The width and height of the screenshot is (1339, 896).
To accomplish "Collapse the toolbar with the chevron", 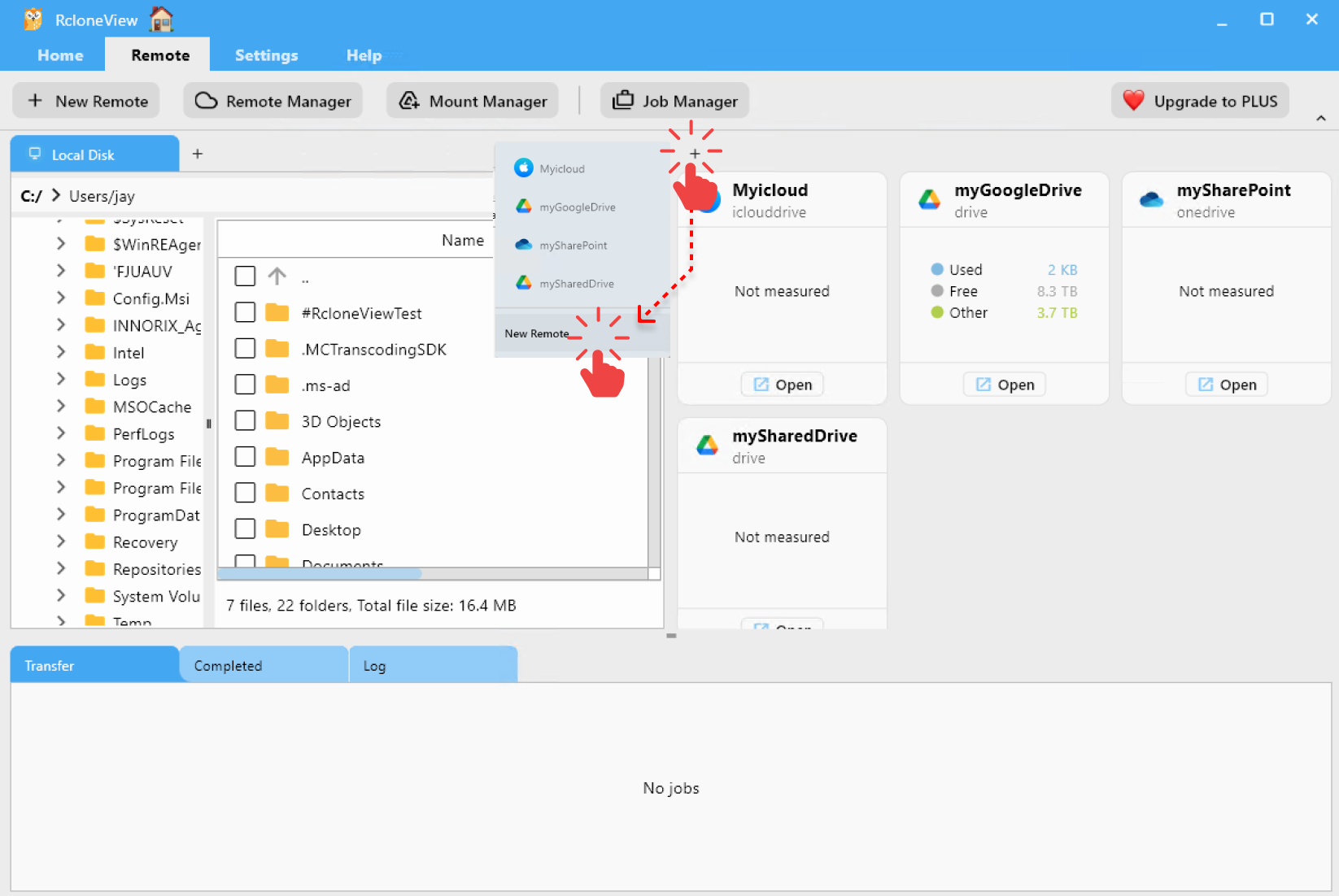I will click(1319, 117).
